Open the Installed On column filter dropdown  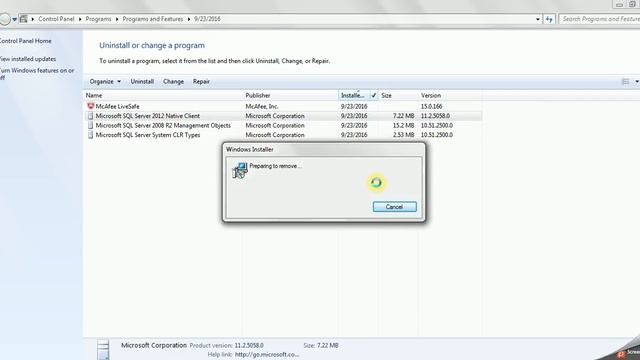click(x=374, y=96)
